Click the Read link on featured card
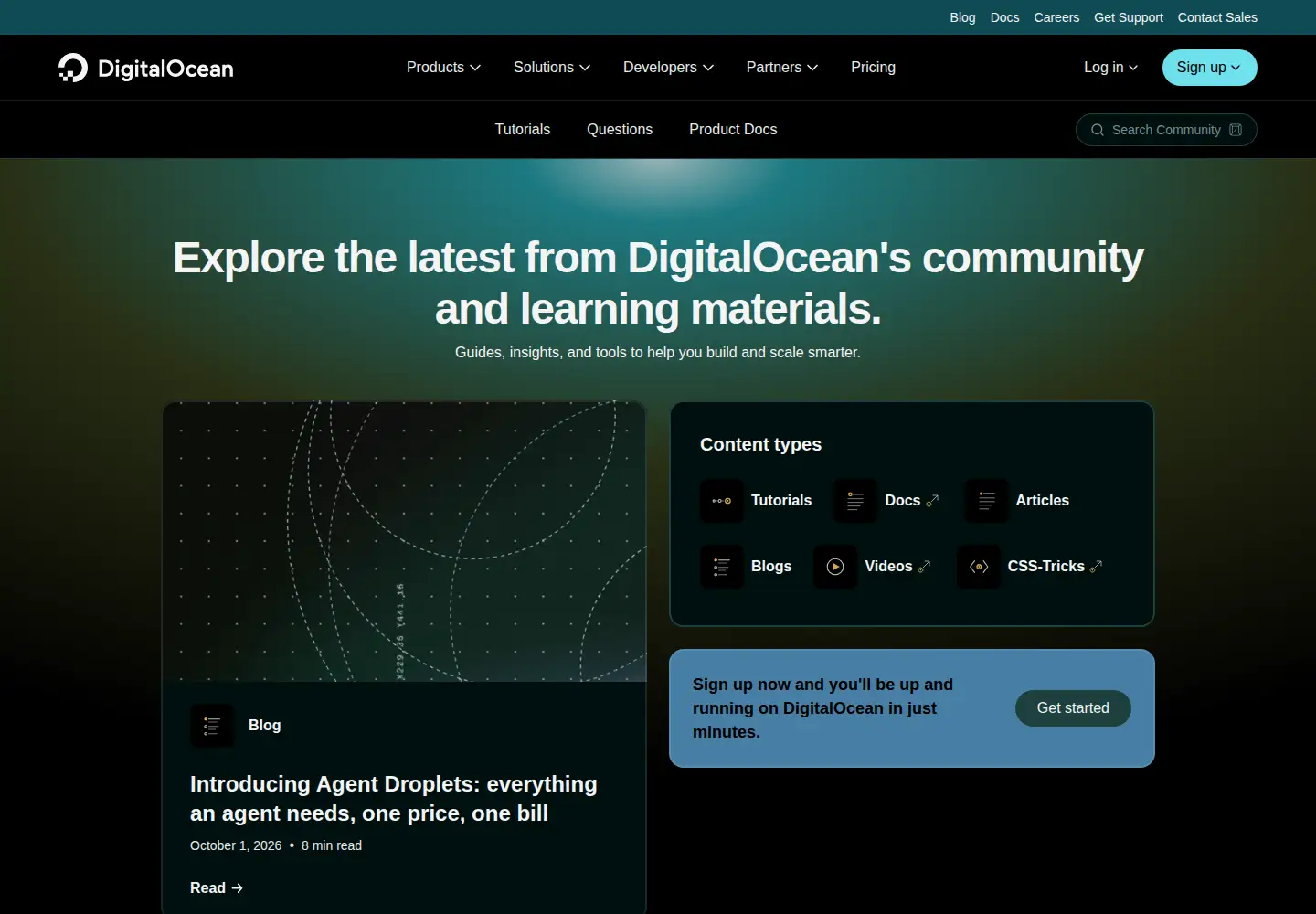The width and height of the screenshot is (1316, 914). point(217,888)
